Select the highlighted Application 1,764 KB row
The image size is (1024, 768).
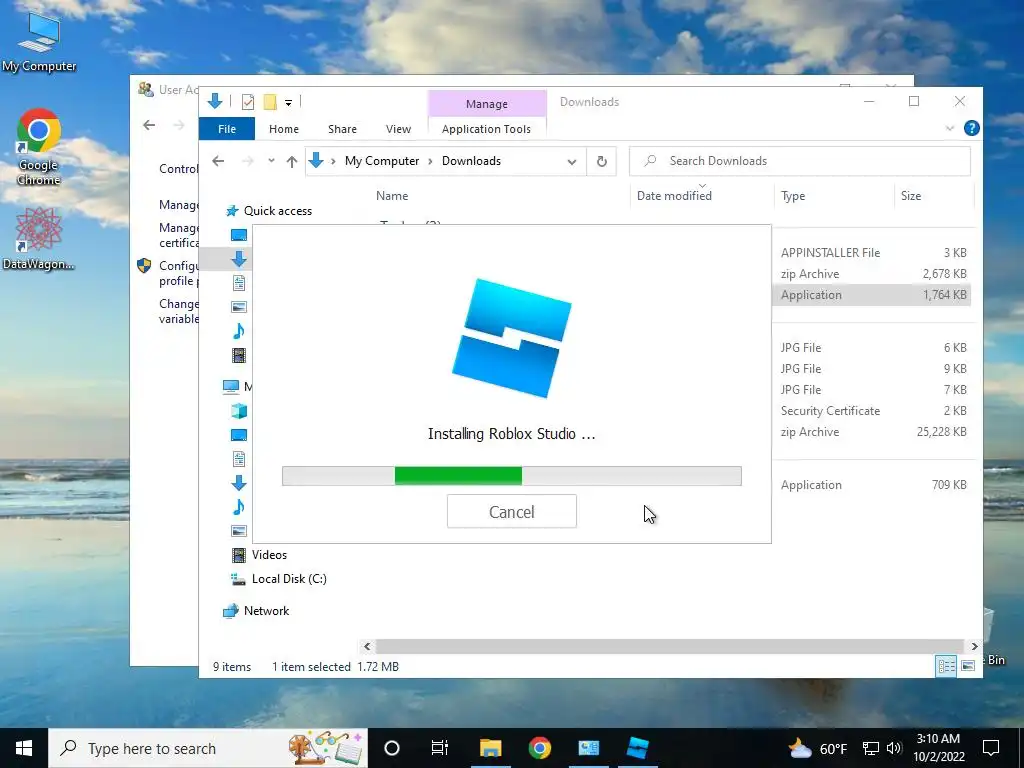click(873, 295)
